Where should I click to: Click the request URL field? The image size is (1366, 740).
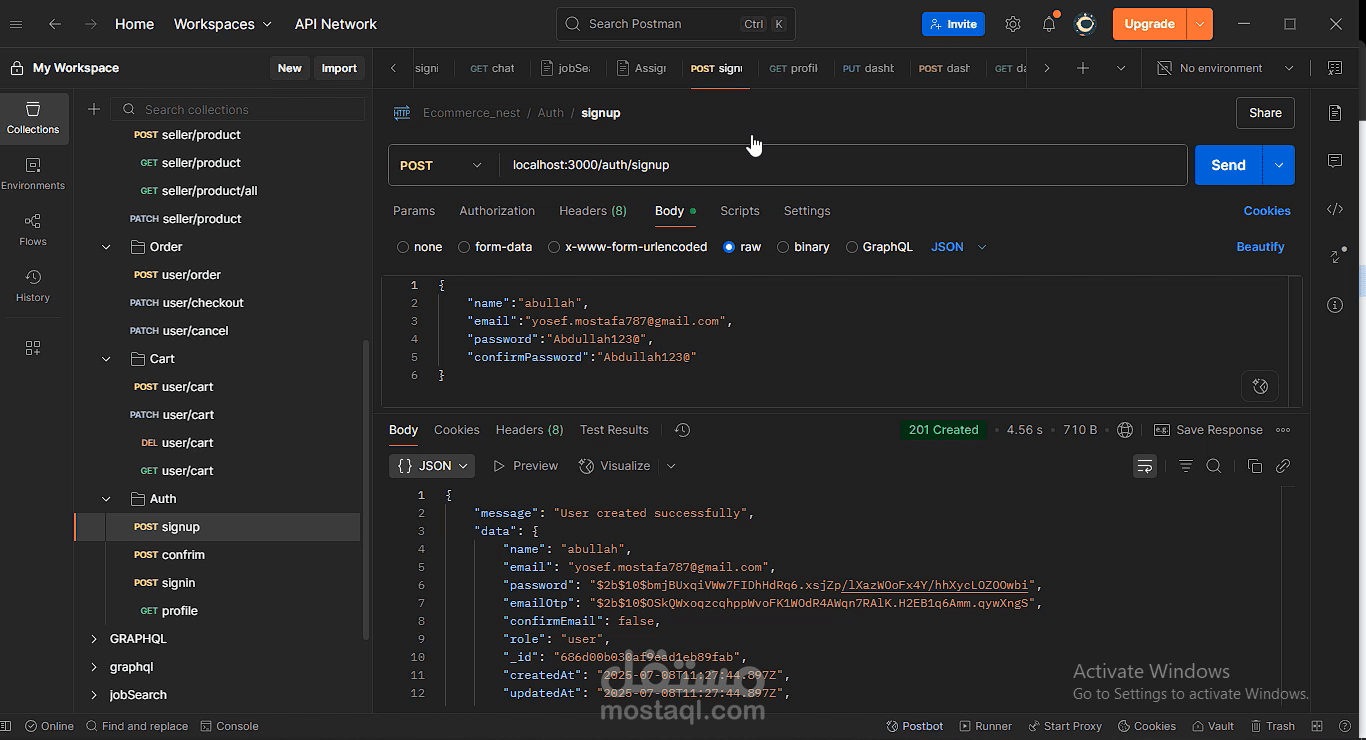843,165
